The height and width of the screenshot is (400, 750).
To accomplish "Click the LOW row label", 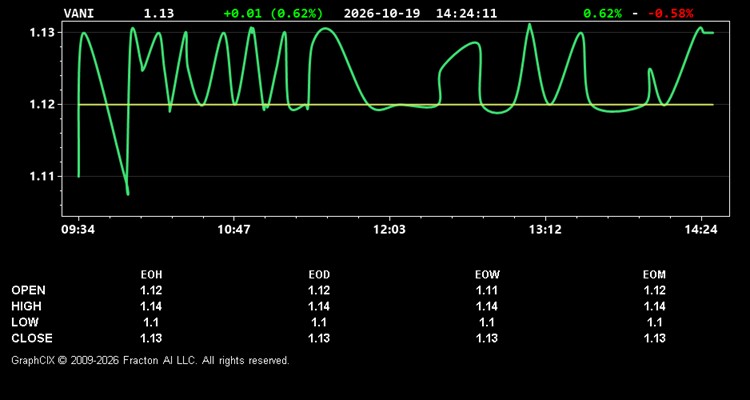I will tap(25, 322).
